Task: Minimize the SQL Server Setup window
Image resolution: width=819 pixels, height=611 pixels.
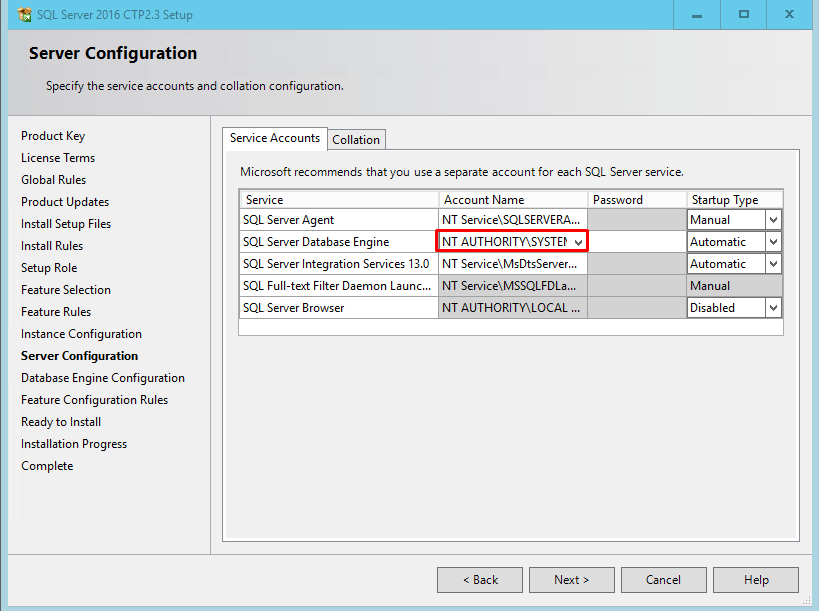Action: pos(696,15)
